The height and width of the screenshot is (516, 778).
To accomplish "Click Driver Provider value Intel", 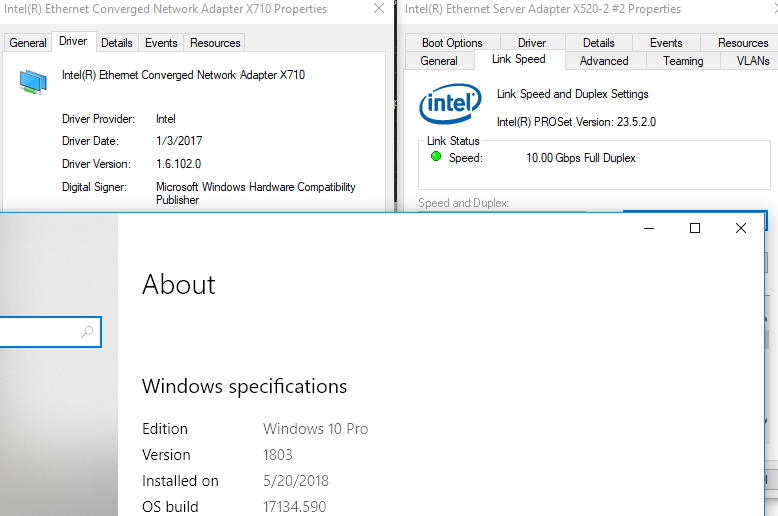I will pyautogui.click(x=165, y=119).
